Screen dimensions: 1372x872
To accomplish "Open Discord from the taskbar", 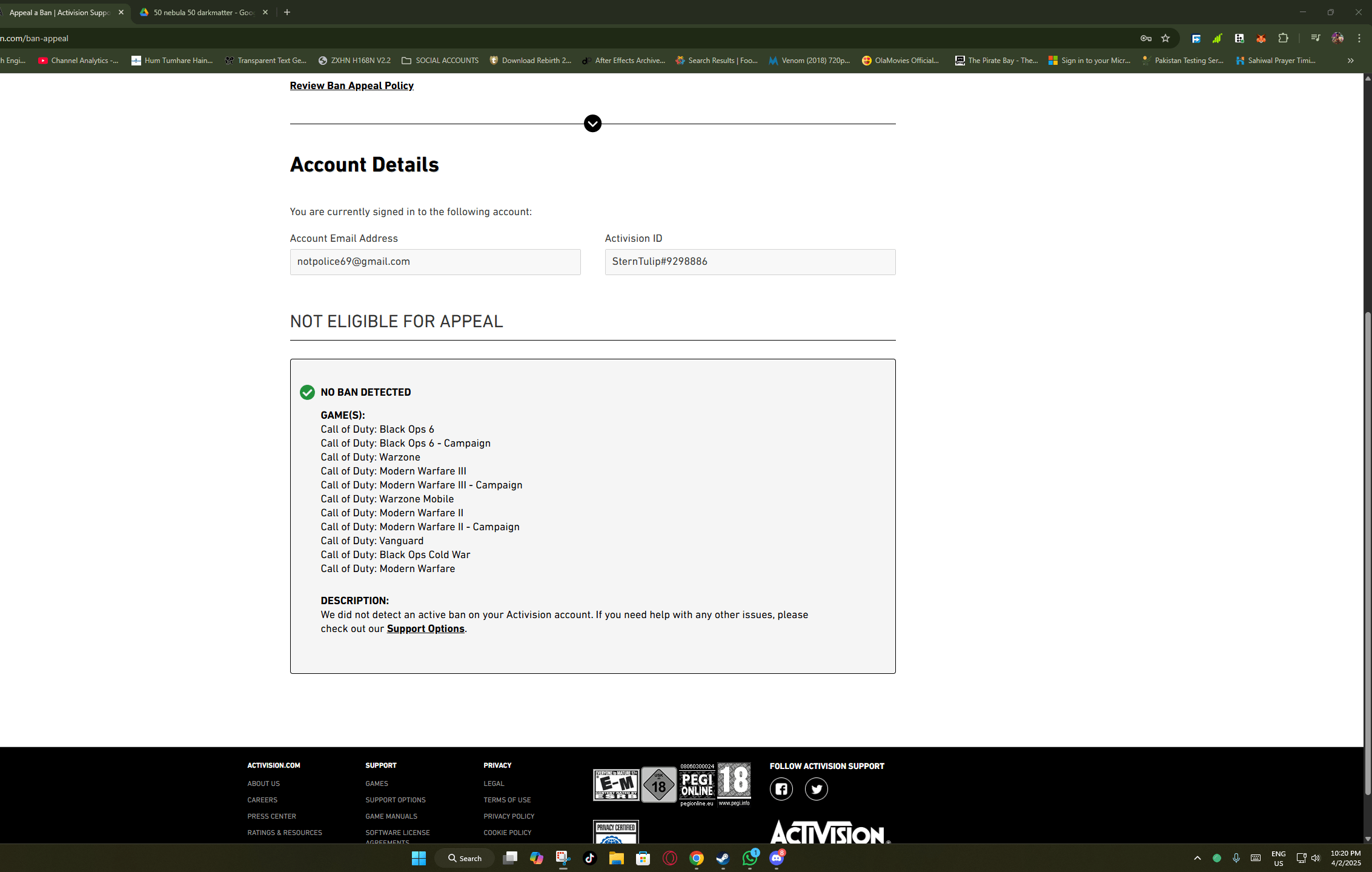I will point(776,858).
